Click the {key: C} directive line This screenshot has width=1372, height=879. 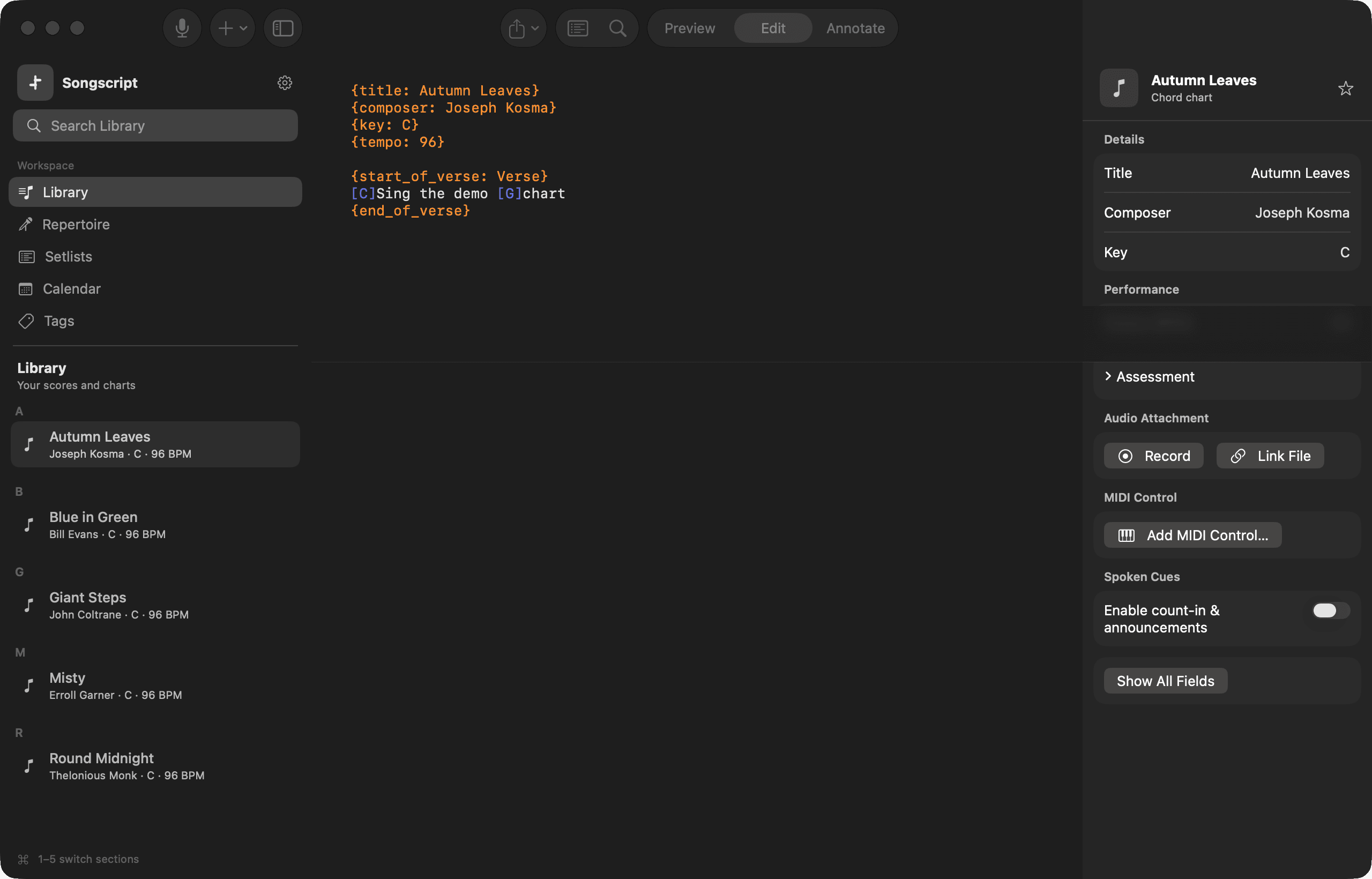point(385,124)
